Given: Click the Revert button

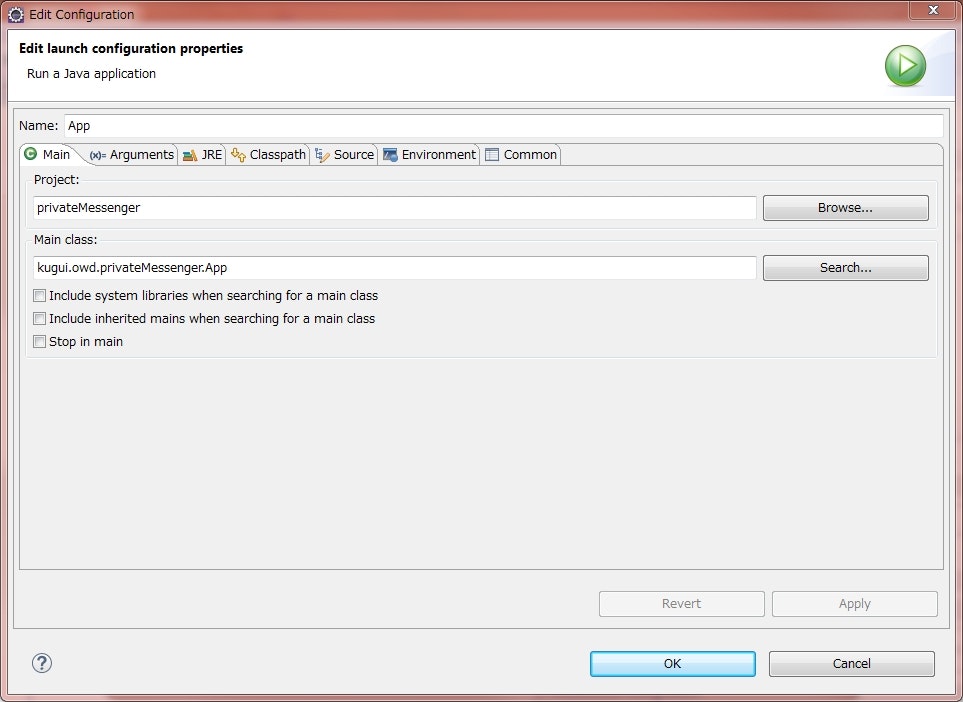Looking at the screenshot, I should pos(682,604).
